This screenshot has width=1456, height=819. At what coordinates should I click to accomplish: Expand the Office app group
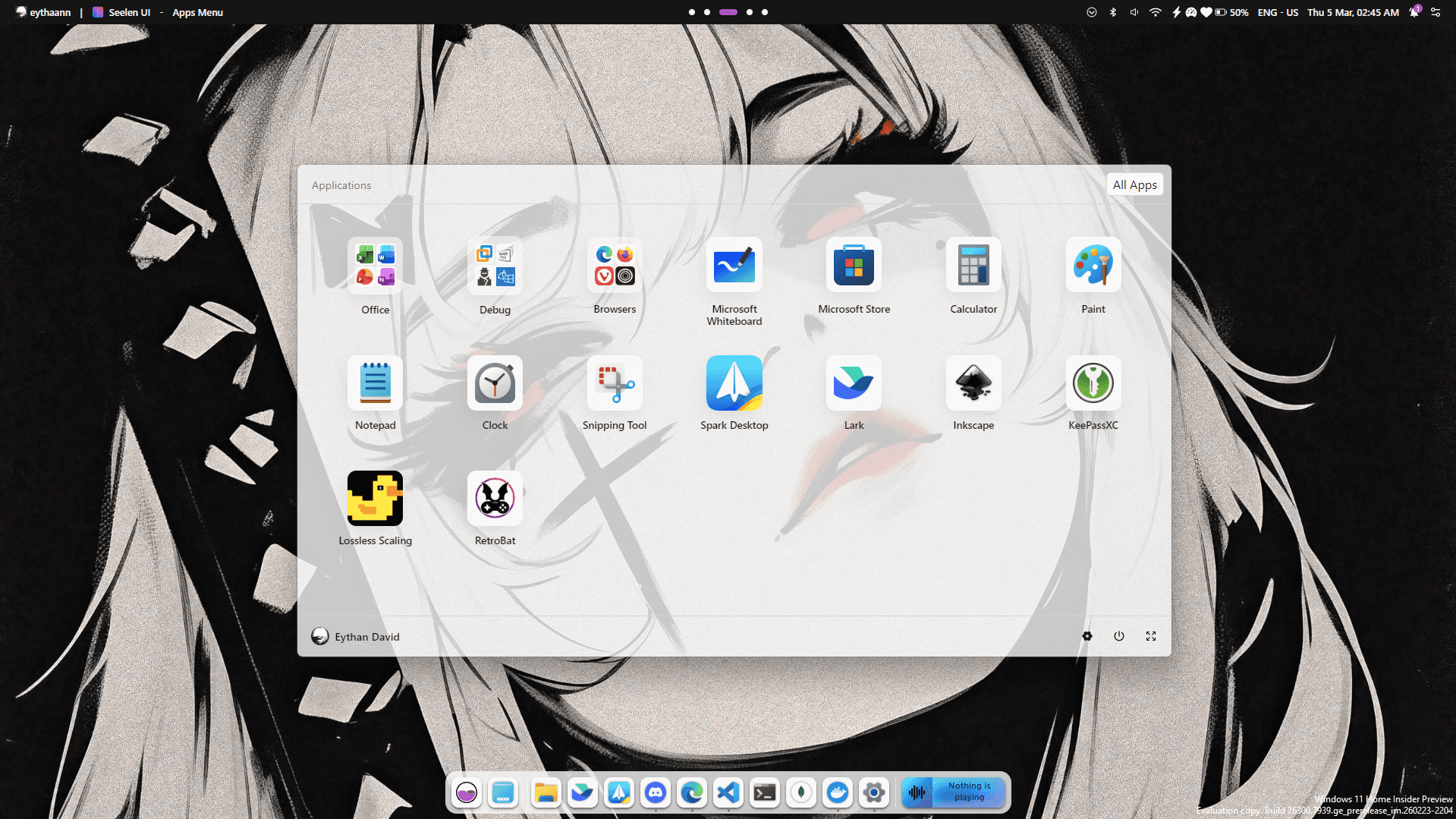pyautogui.click(x=375, y=266)
